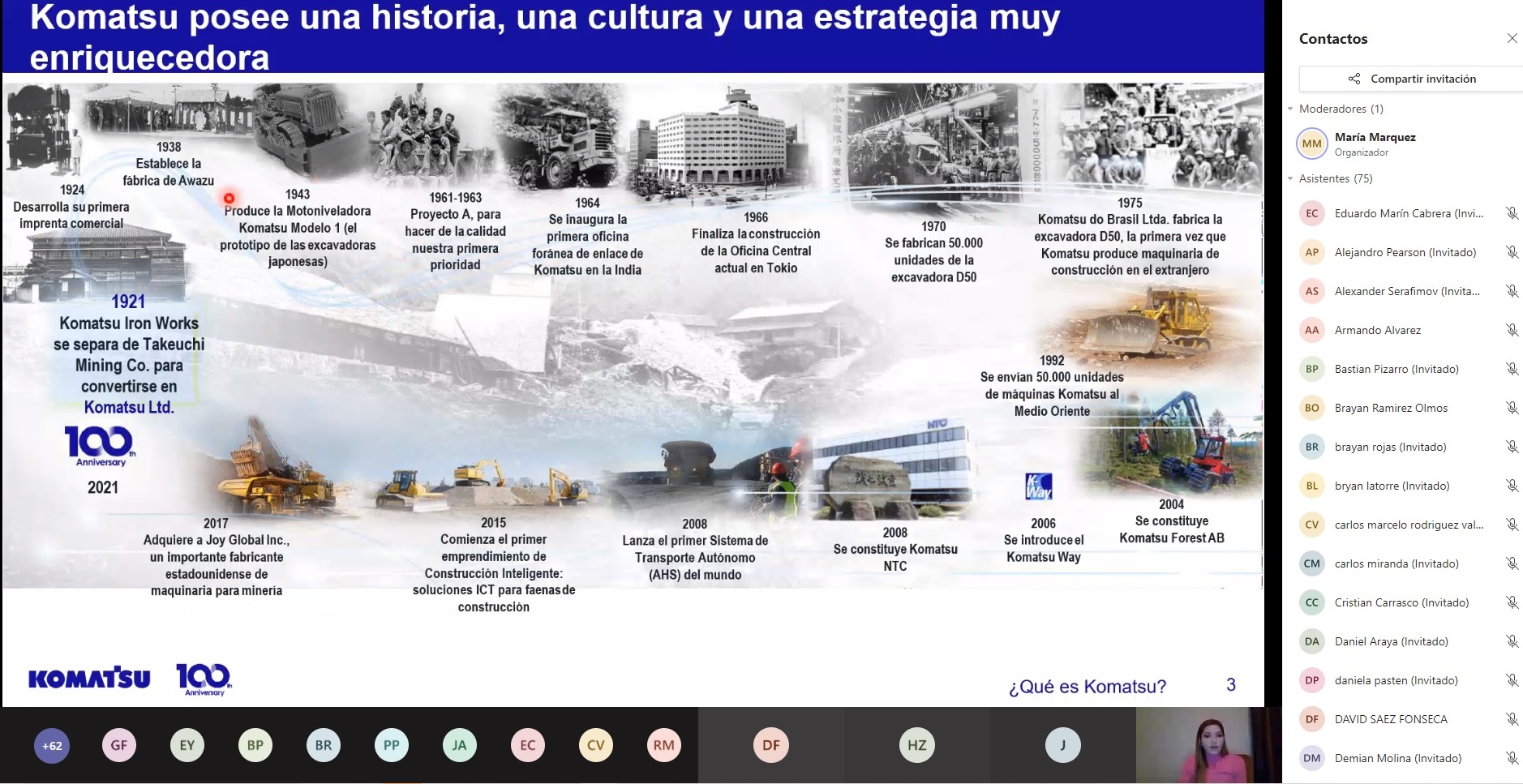Click Alejandro Pearson (Invitado) name
The height and width of the screenshot is (784, 1523).
(1405, 252)
